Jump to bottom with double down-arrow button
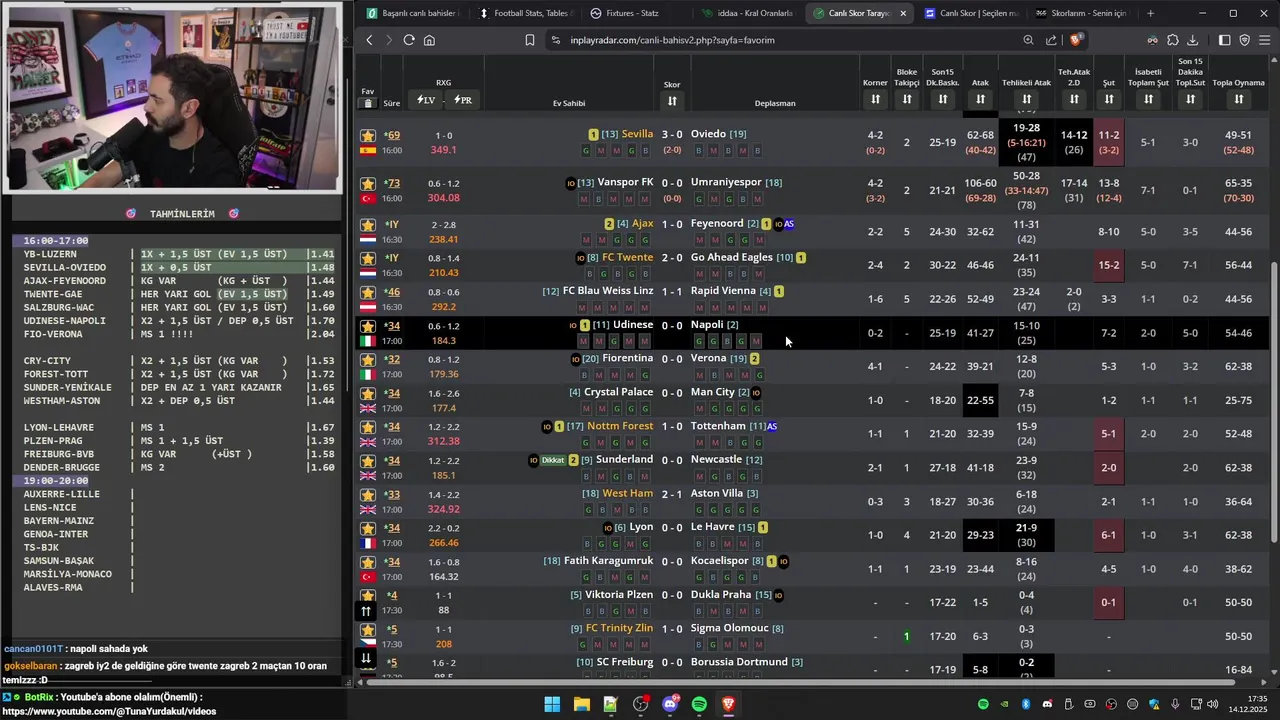This screenshot has height=720, width=1280. point(366,658)
